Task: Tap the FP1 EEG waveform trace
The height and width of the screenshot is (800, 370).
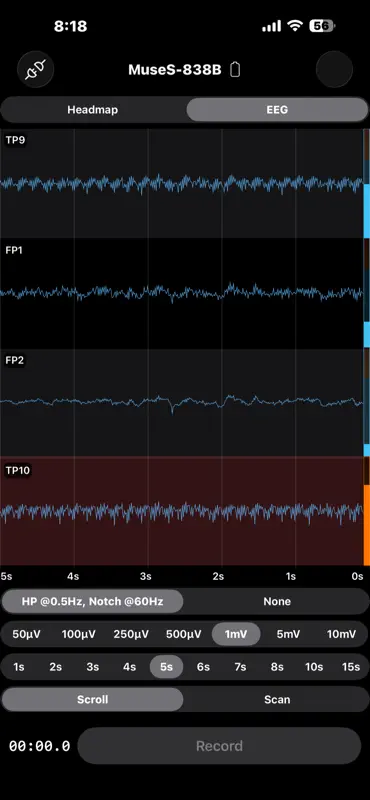Action: coord(182,293)
